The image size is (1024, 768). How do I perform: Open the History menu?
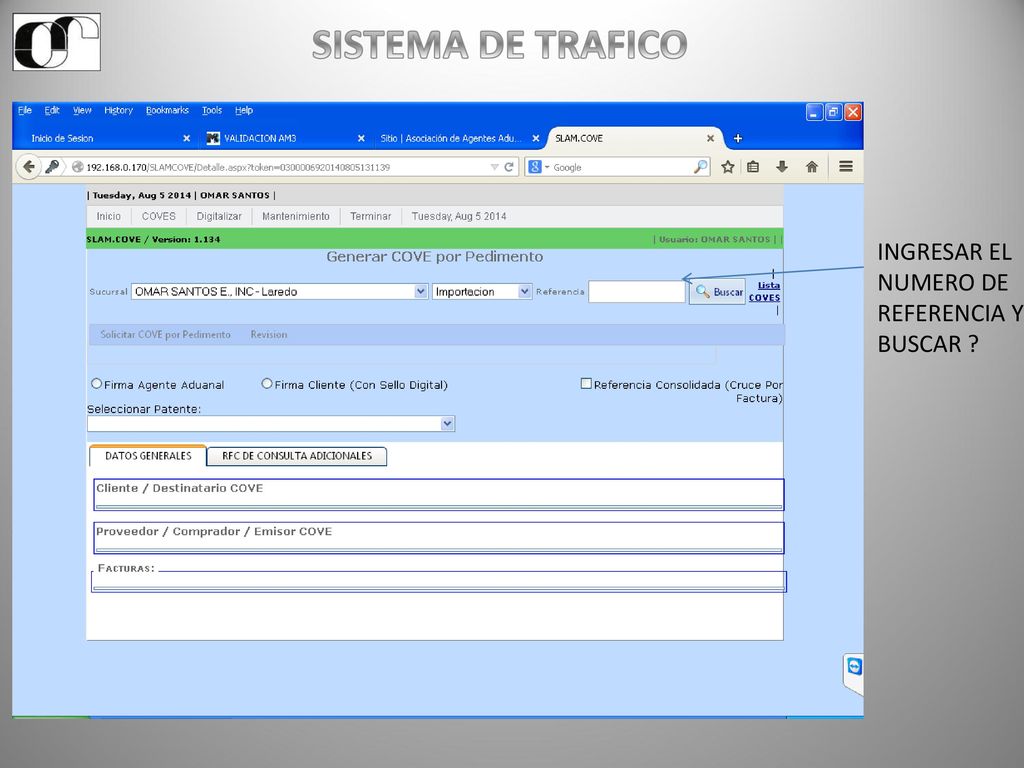pyautogui.click(x=118, y=110)
